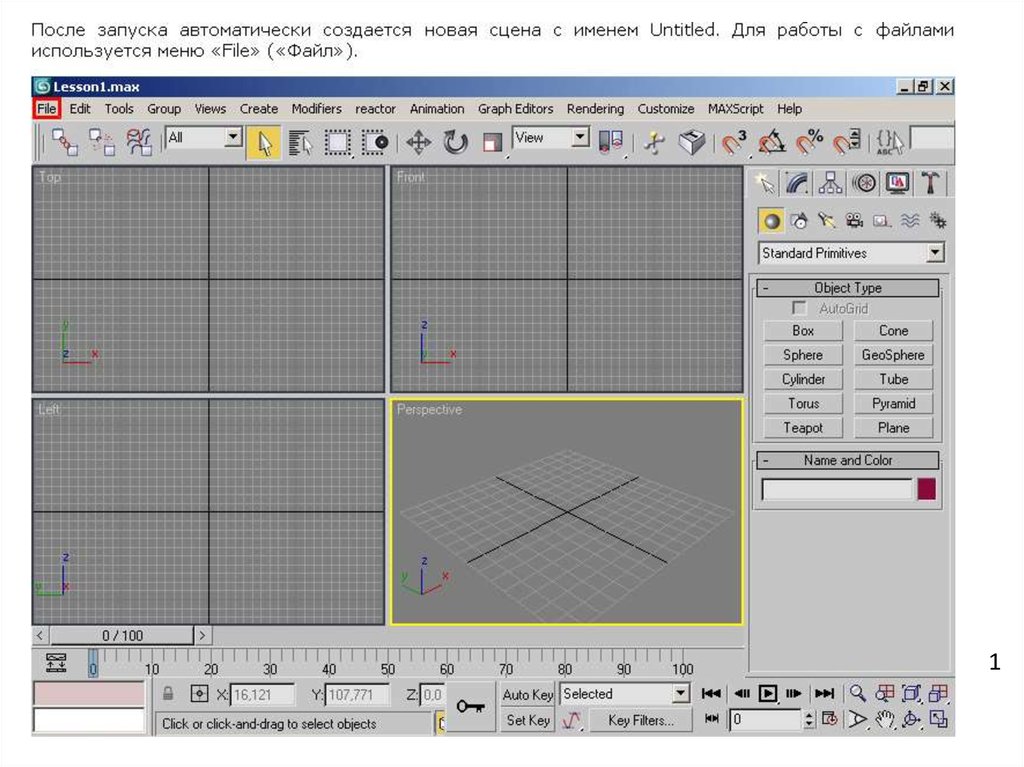
Task: Toggle Auto Key animation mode
Action: point(527,694)
